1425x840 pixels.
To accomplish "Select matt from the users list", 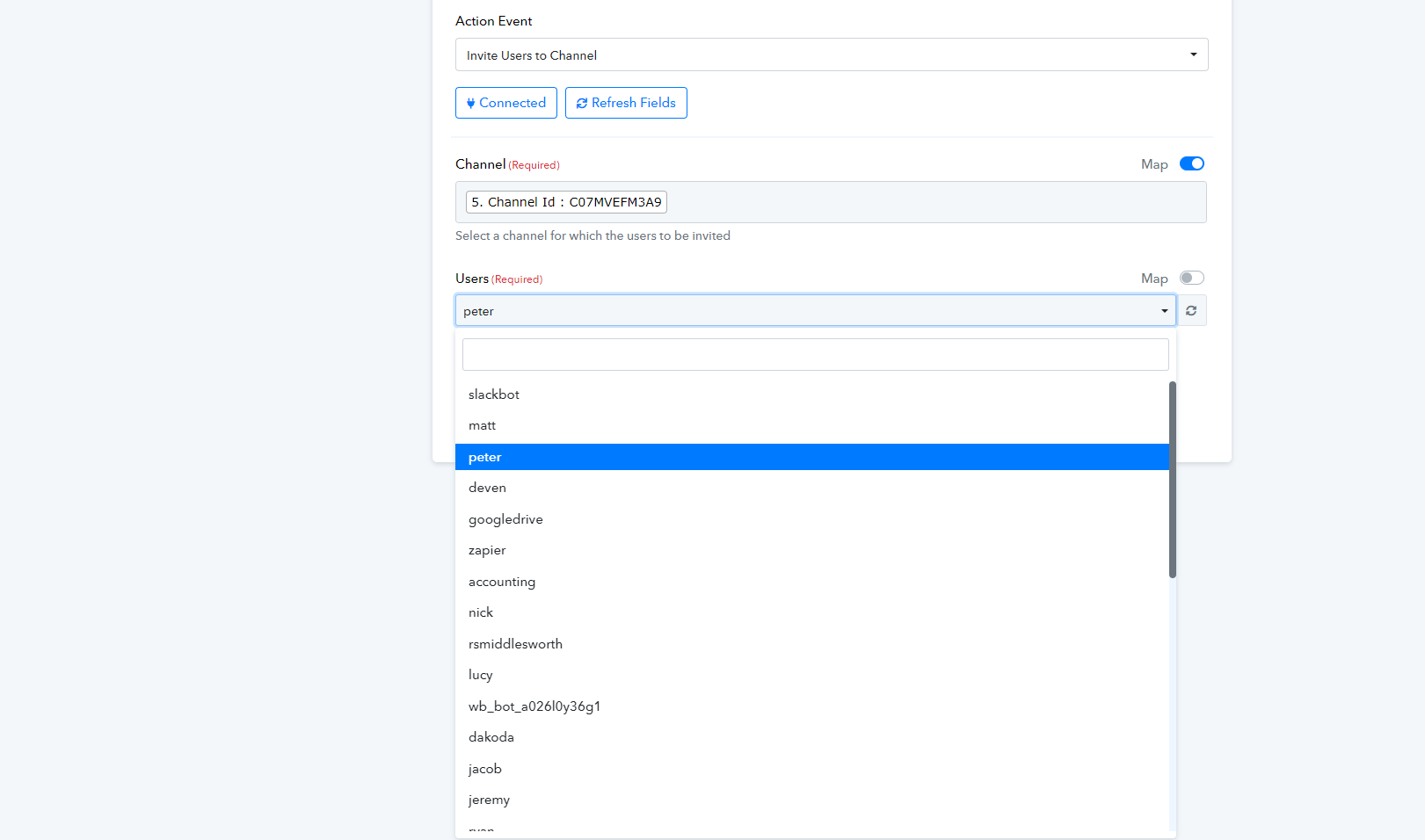I will pyautogui.click(x=812, y=425).
